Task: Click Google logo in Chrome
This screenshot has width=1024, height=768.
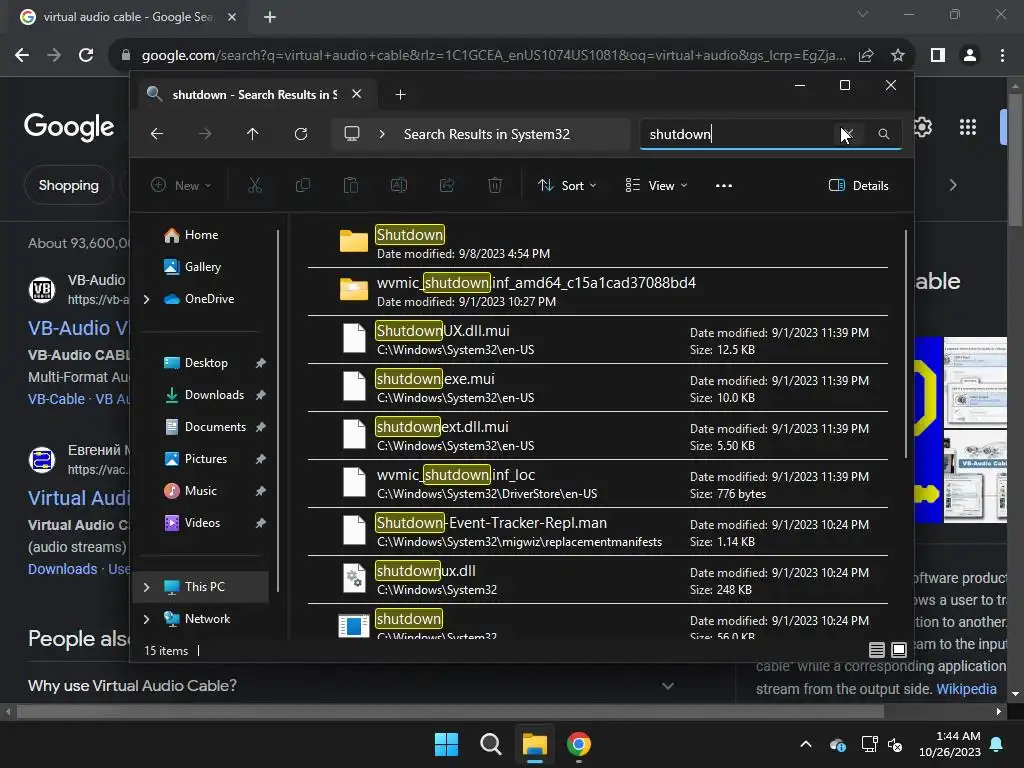Action: point(69,127)
